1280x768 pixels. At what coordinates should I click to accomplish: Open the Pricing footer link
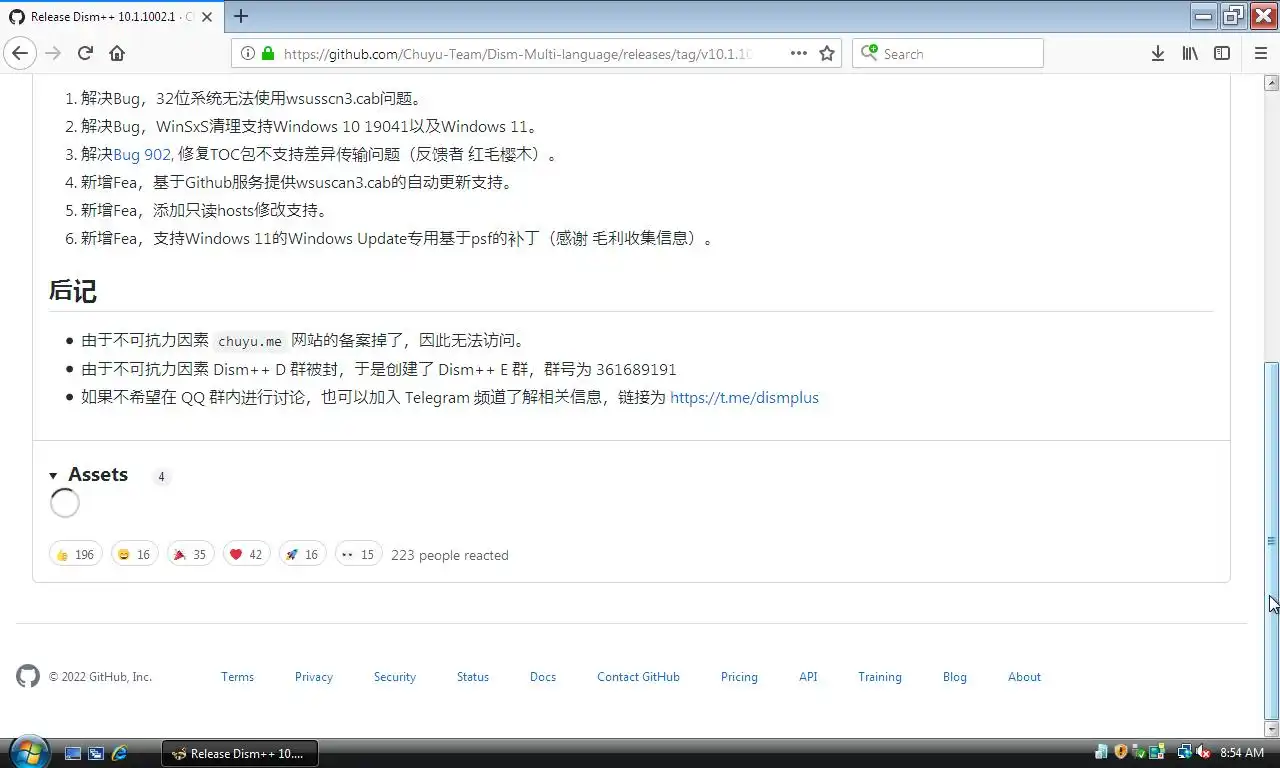tap(739, 677)
